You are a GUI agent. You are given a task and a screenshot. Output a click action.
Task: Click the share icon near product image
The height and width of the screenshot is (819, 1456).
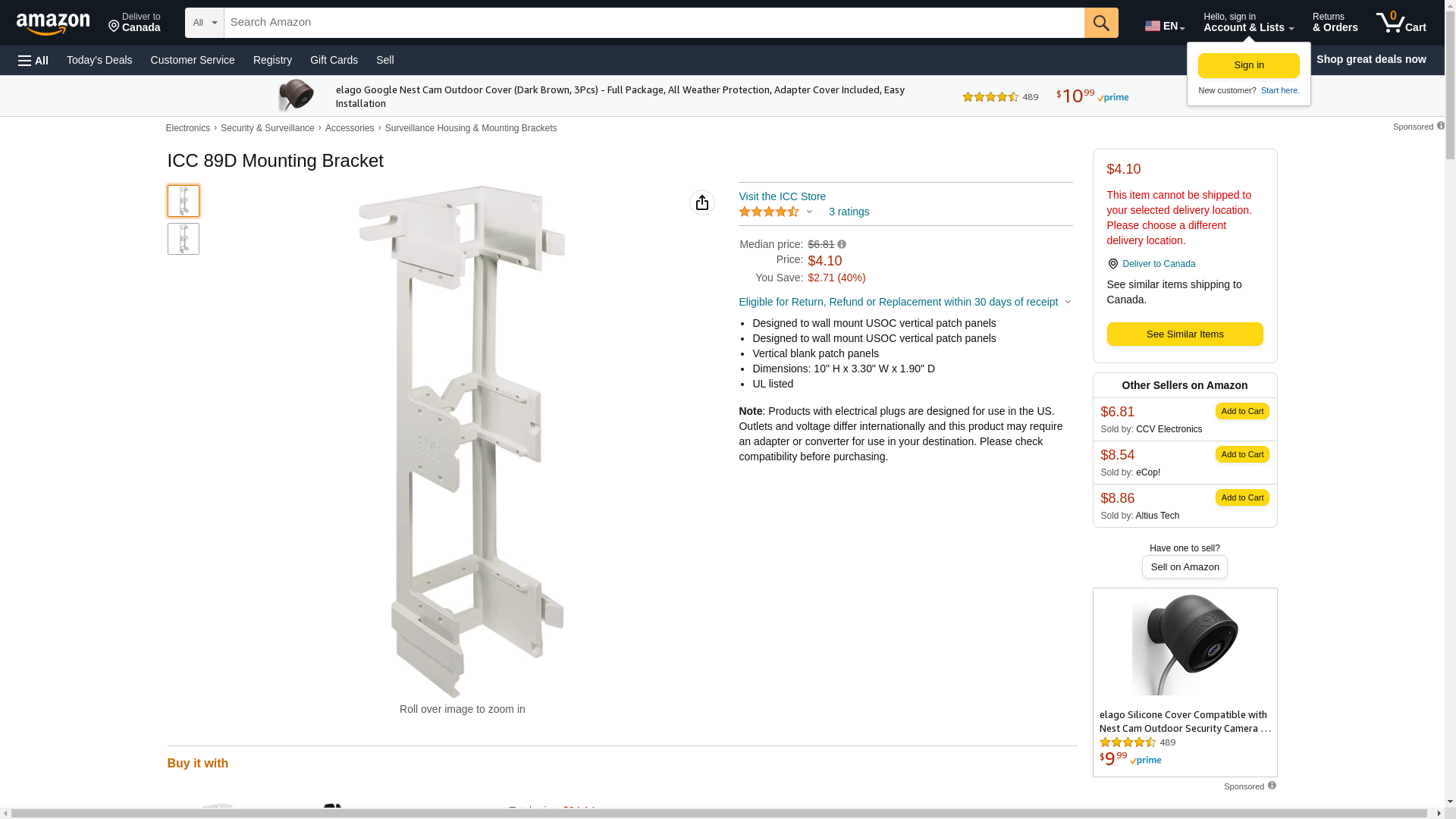(x=702, y=202)
